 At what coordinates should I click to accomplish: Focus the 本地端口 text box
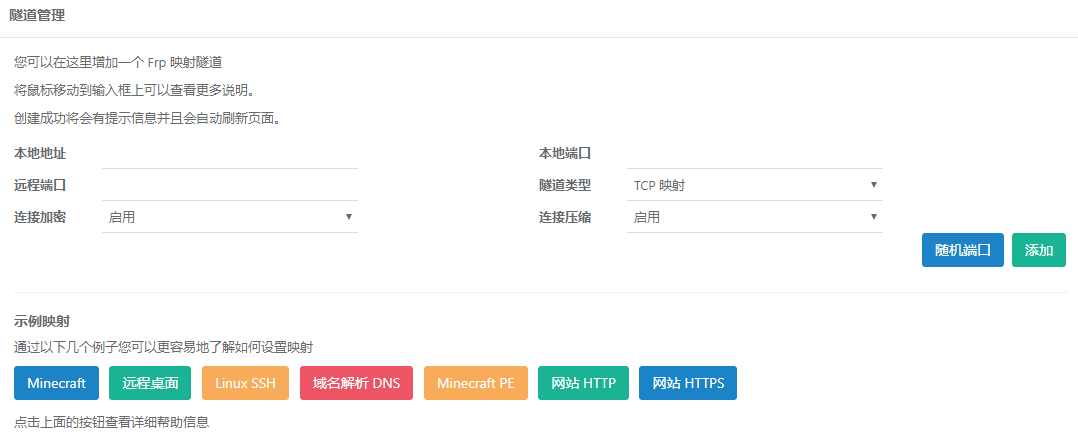click(754, 154)
